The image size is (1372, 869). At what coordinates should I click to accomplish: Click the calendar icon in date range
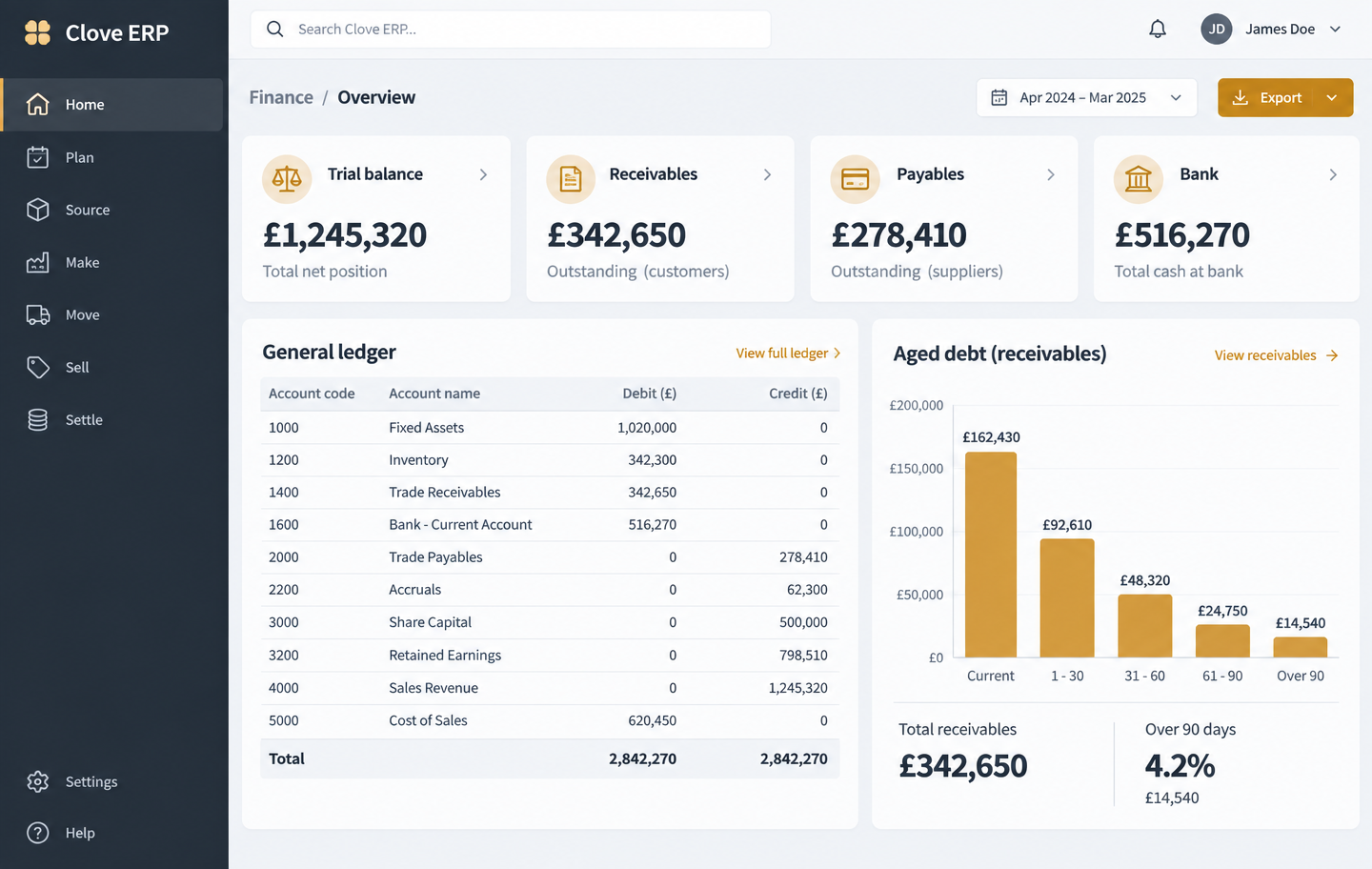point(999,98)
